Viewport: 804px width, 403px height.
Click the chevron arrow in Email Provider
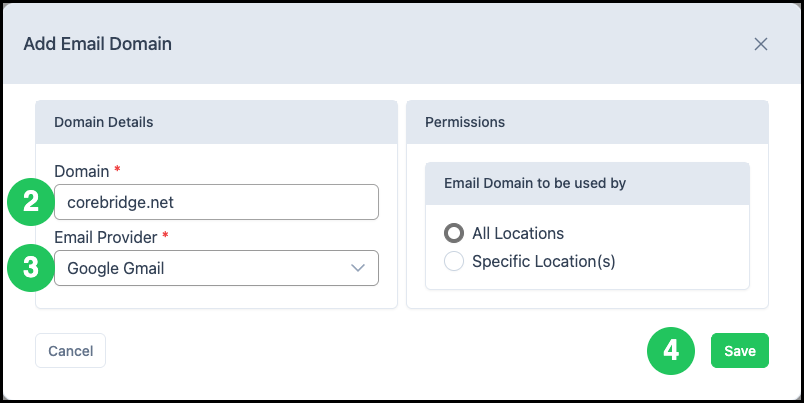(357, 268)
